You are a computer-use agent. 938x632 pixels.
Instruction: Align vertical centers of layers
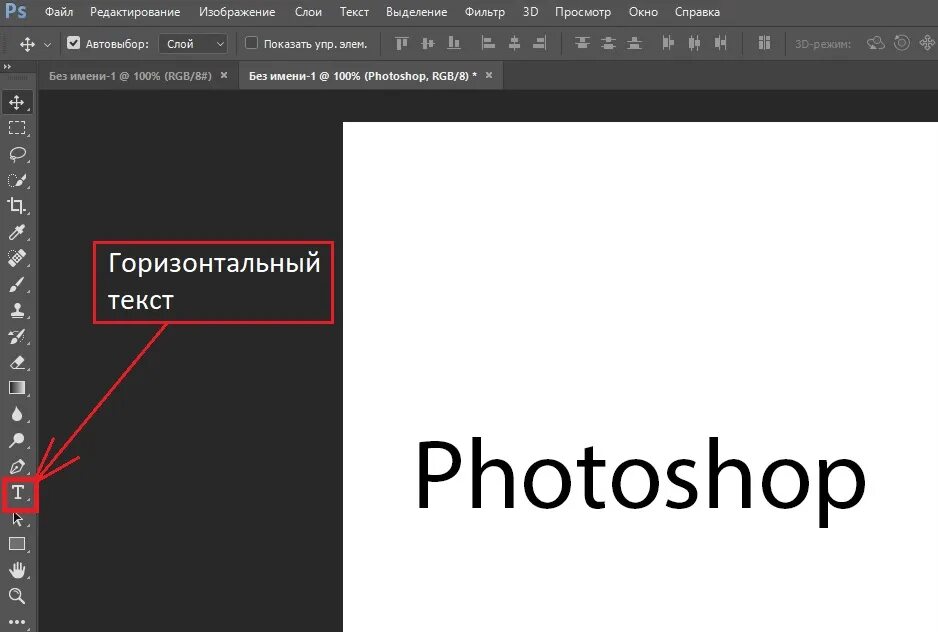428,43
